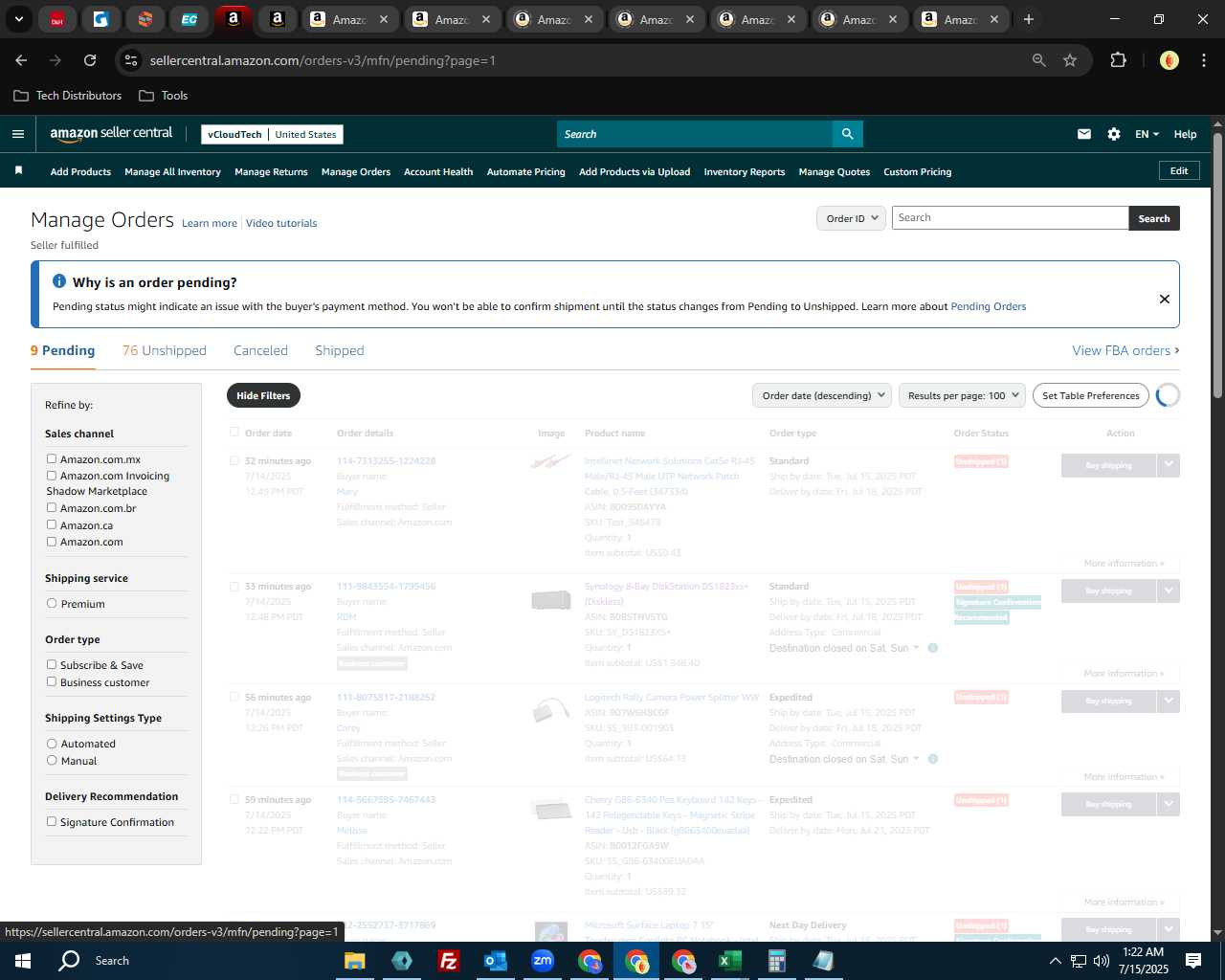Viewport: 1225px width, 980px height.
Task: Expand Buy shipping arrow for order 114-7313255-1224228
Action: click(x=1169, y=465)
